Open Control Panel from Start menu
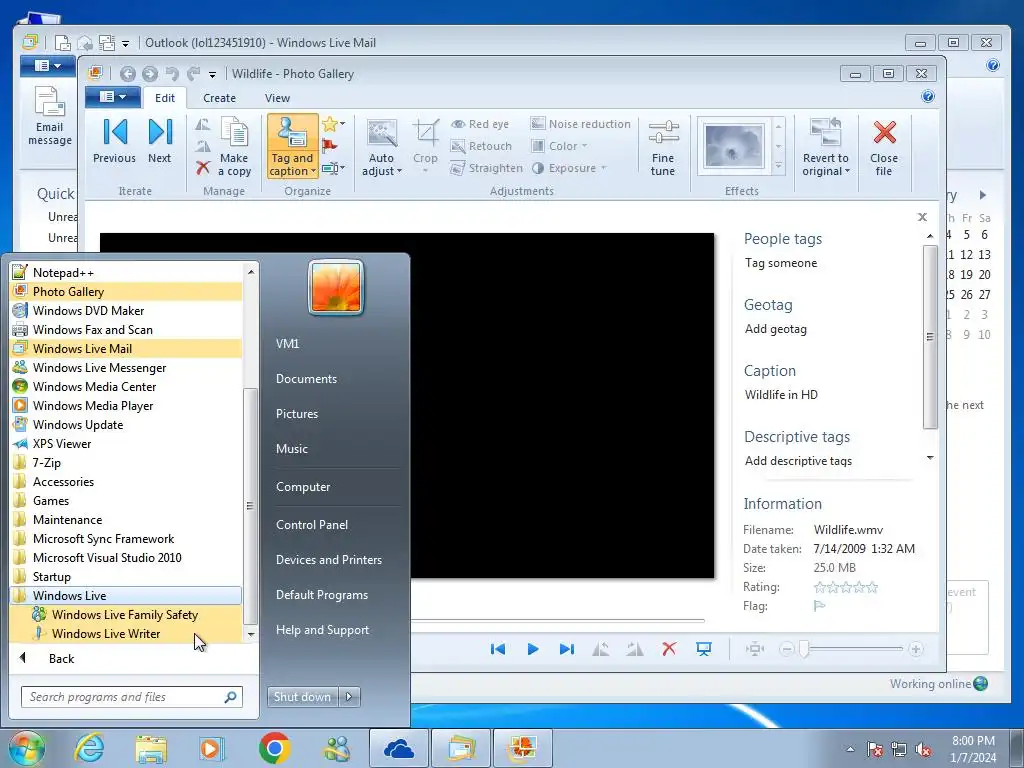 (x=312, y=524)
